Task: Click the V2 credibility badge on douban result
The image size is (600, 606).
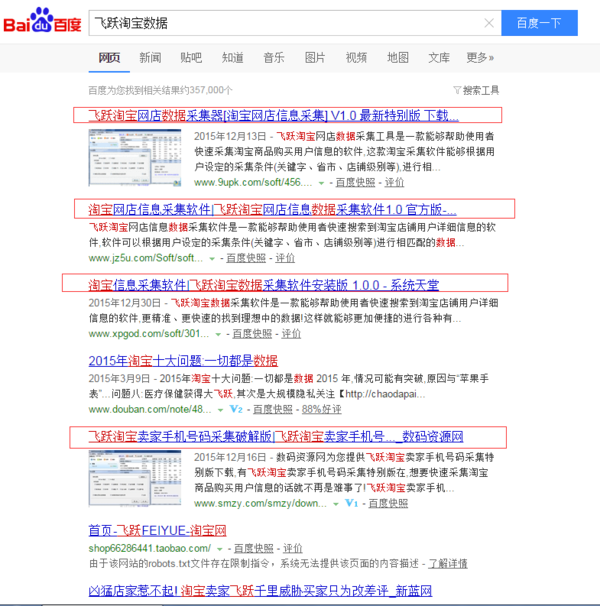Action: (236, 409)
